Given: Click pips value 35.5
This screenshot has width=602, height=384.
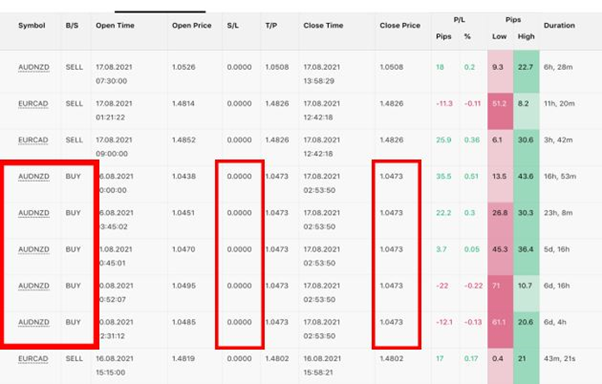Looking at the screenshot, I should (443, 177).
